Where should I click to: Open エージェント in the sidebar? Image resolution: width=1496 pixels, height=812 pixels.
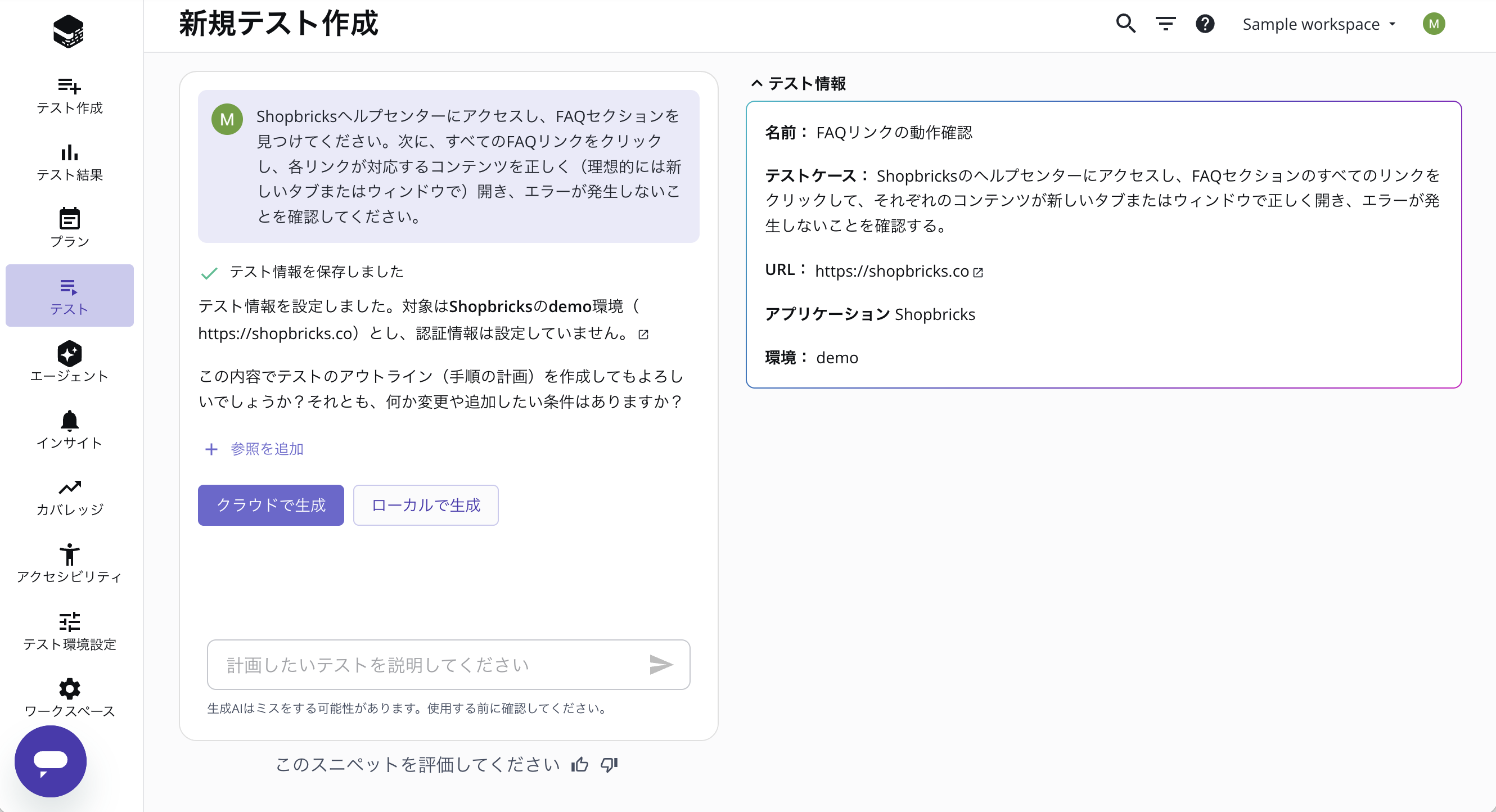(x=70, y=363)
